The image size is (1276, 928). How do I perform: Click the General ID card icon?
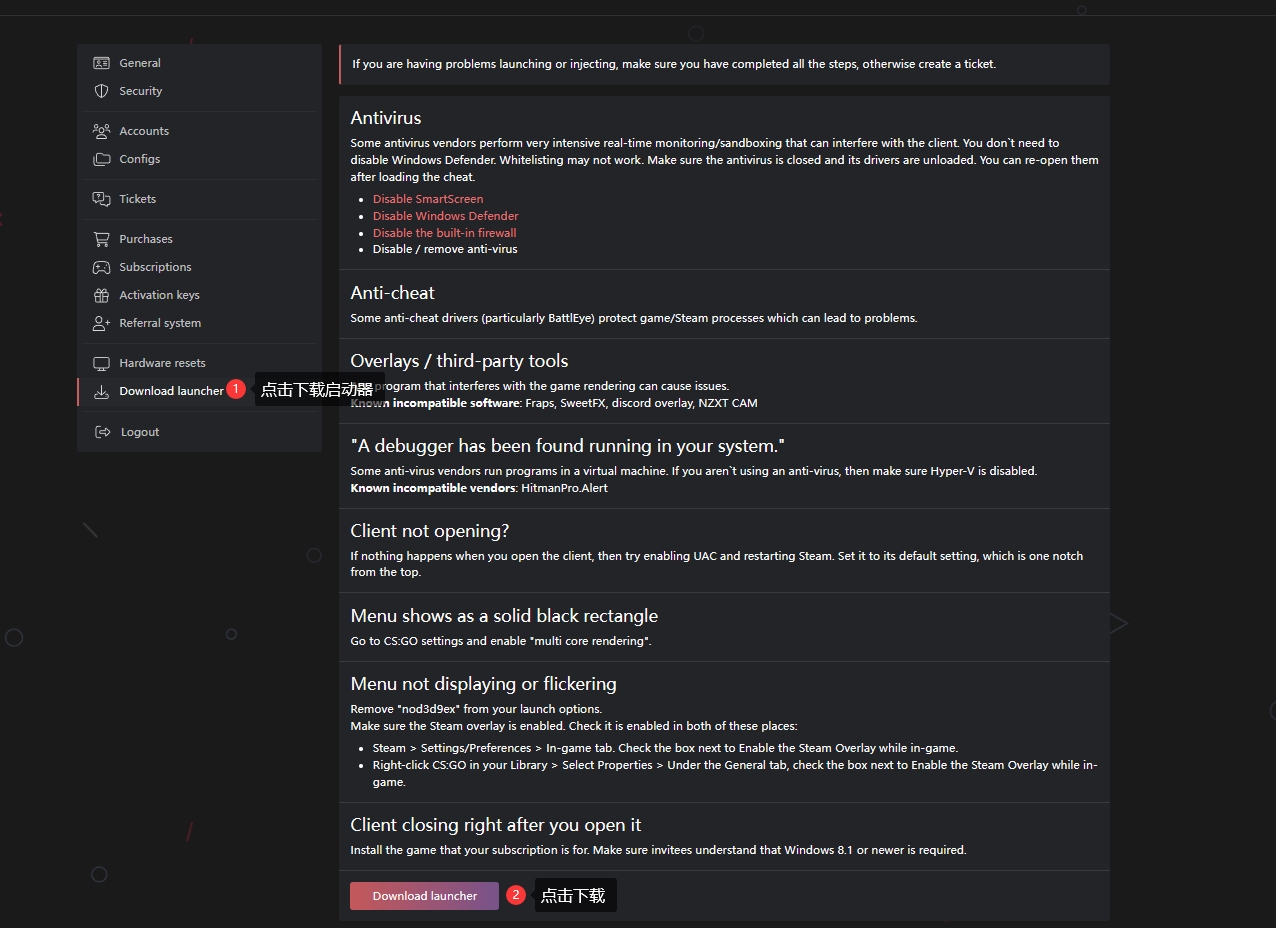pyautogui.click(x=101, y=63)
